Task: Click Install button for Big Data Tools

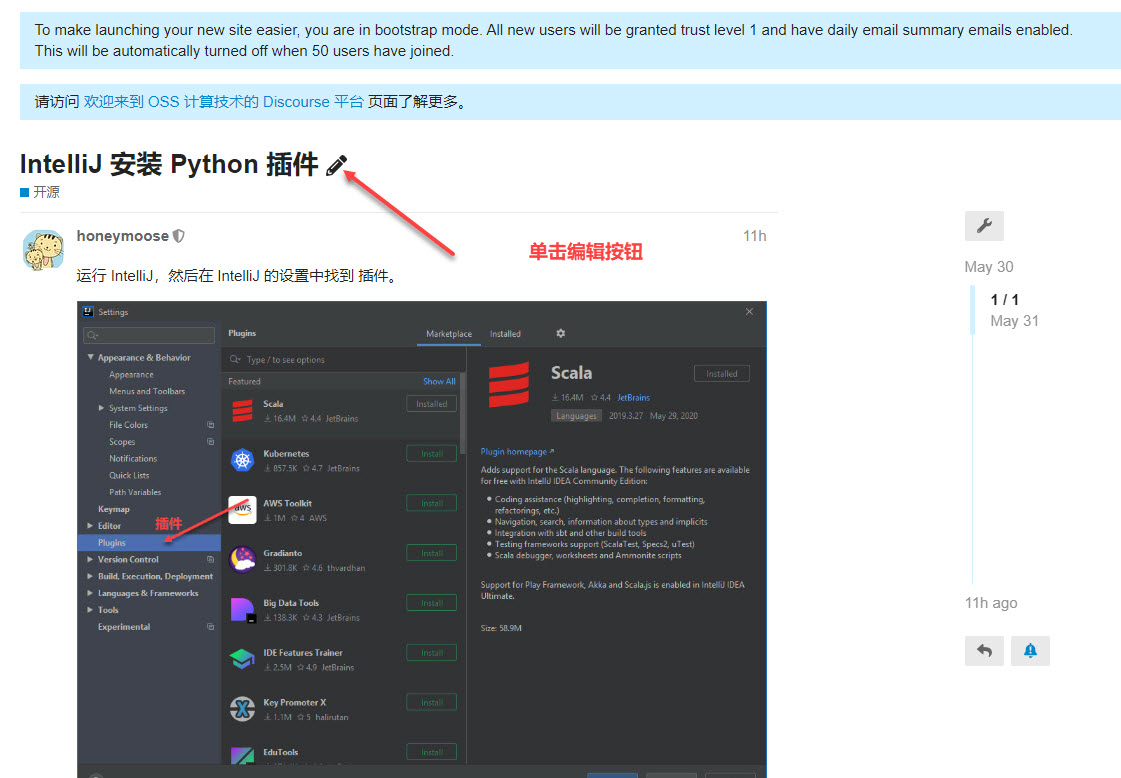Action: 432,603
